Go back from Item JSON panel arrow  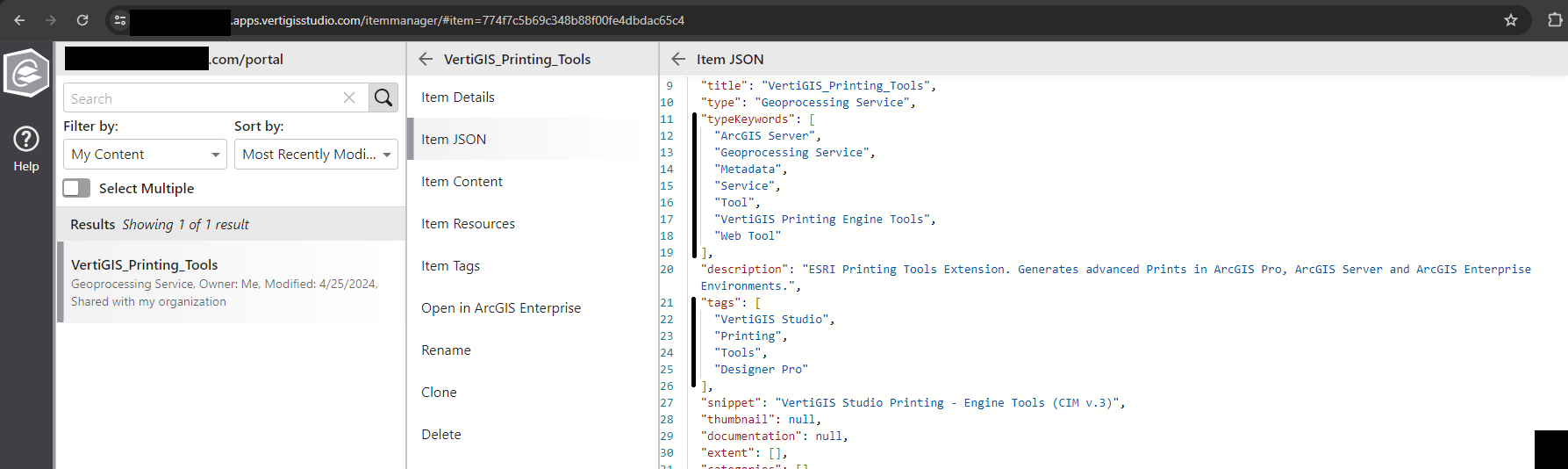pos(678,59)
